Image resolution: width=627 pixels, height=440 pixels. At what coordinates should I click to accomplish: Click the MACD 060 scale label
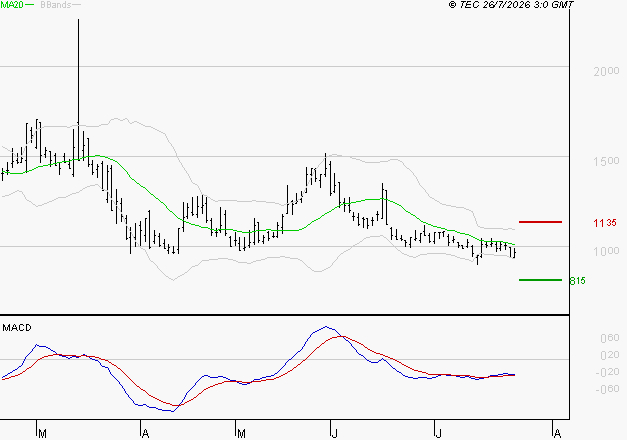coord(610,338)
